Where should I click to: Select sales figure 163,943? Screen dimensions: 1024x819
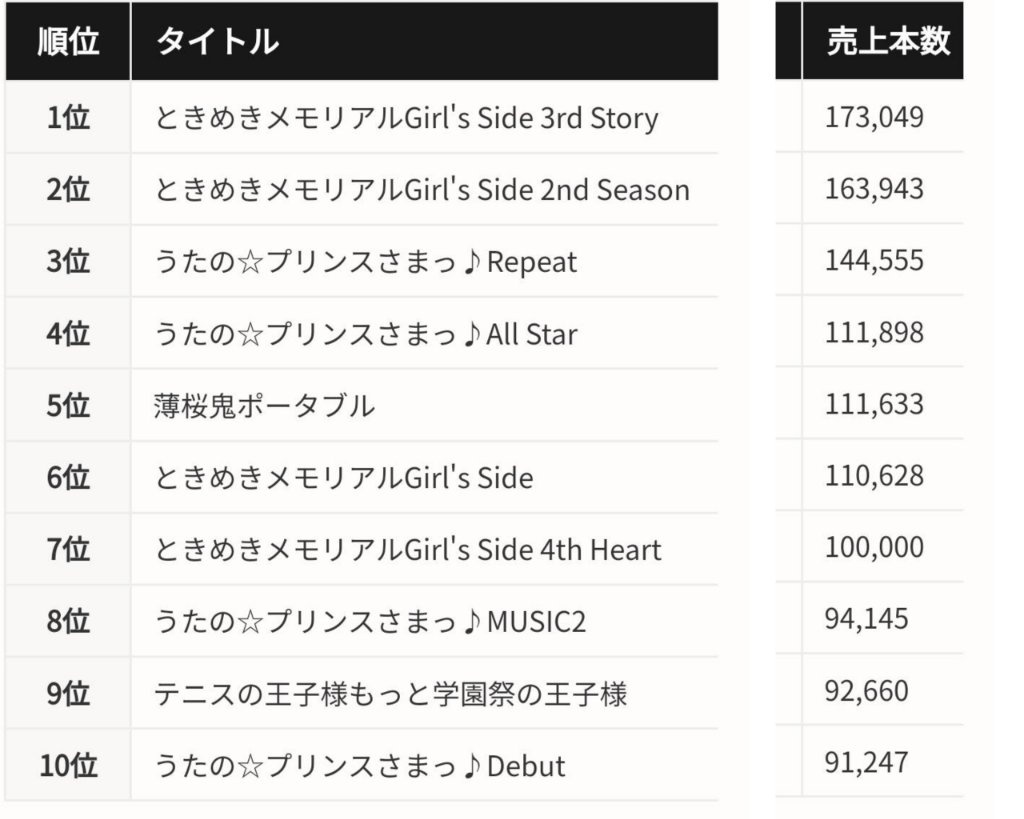[874, 189]
